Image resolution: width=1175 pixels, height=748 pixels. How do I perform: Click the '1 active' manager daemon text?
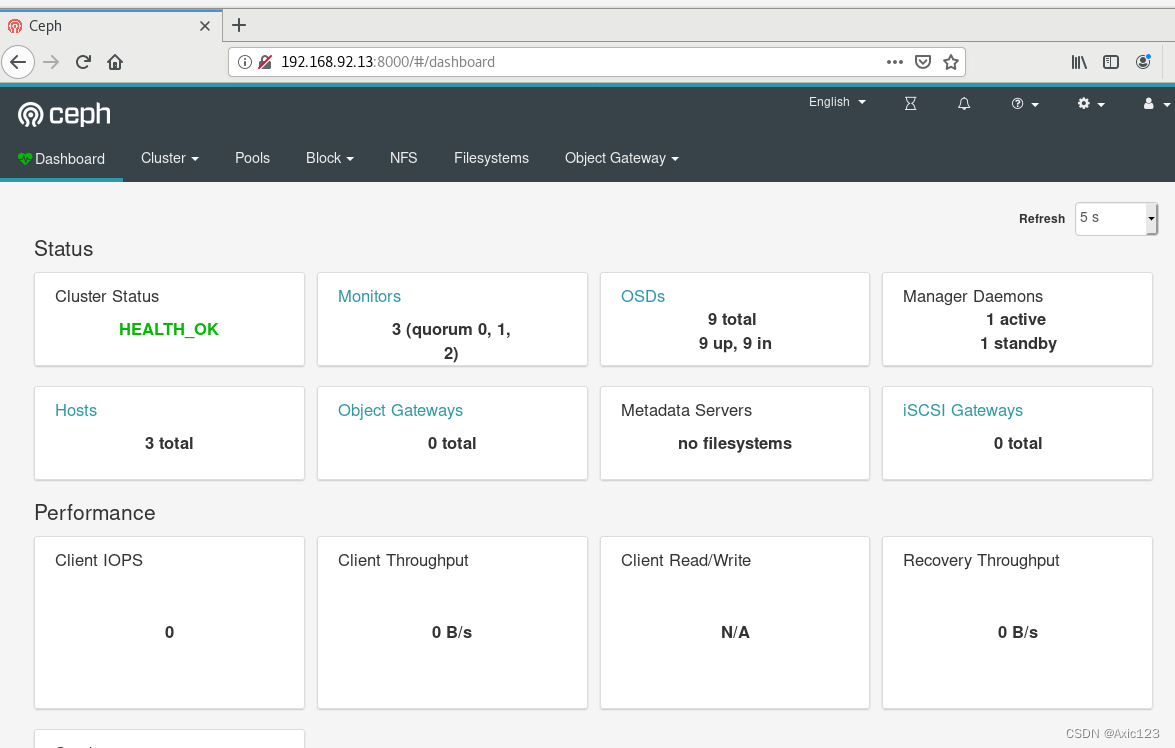tap(1016, 319)
